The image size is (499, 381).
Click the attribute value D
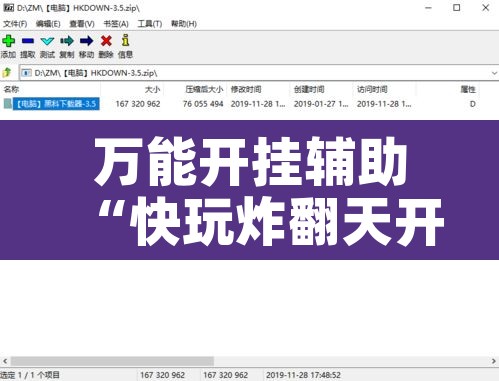pos(472,104)
